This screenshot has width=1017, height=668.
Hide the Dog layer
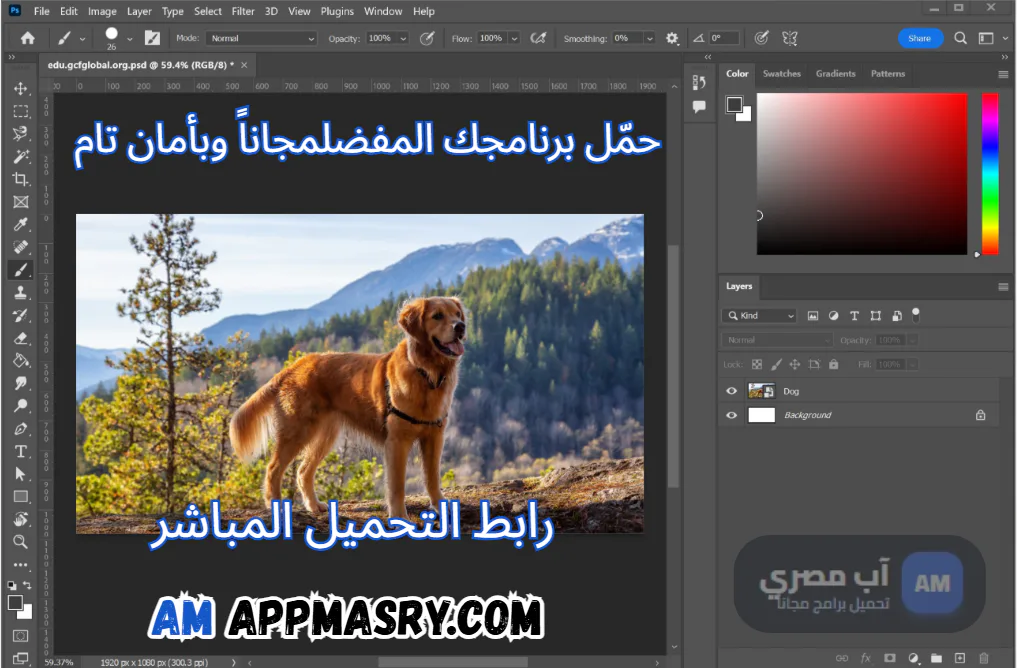pyautogui.click(x=732, y=391)
